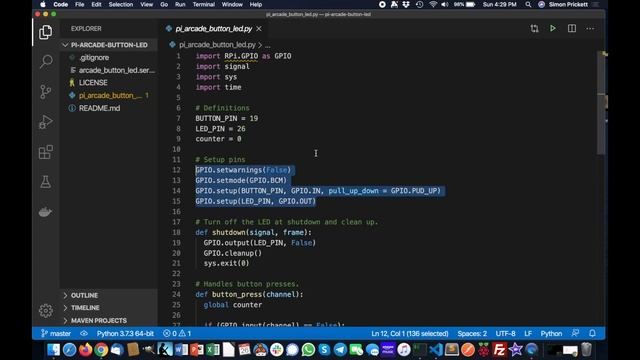Open the Docker view in activity bar

pos(45,212)
